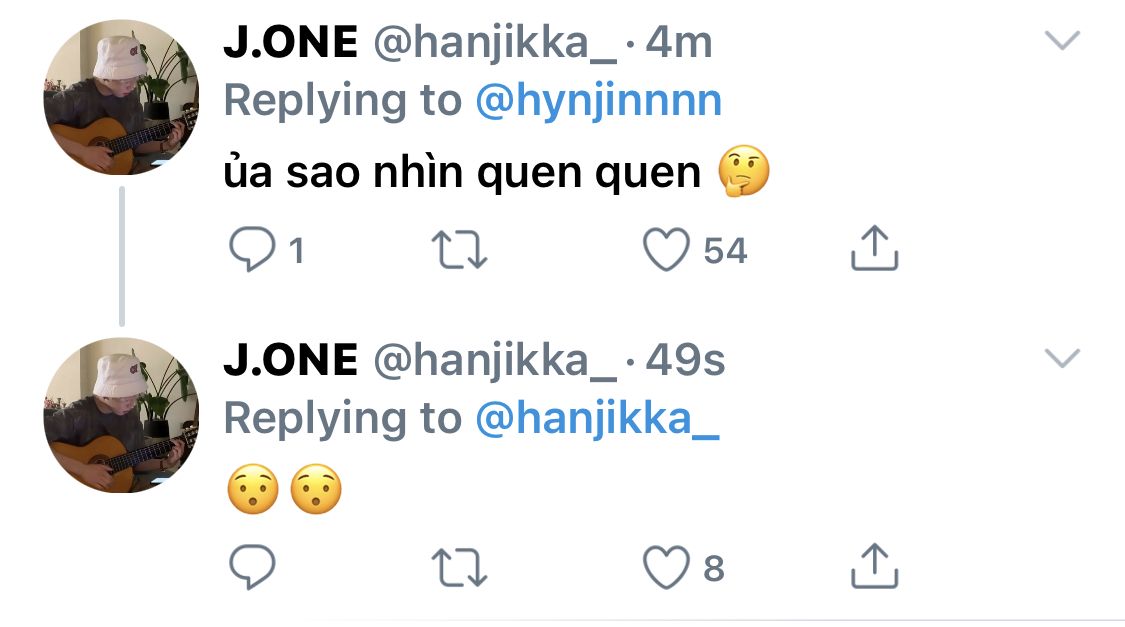
Task: Reply to the tweet posted 49s ago
Action: coord(252,568)
